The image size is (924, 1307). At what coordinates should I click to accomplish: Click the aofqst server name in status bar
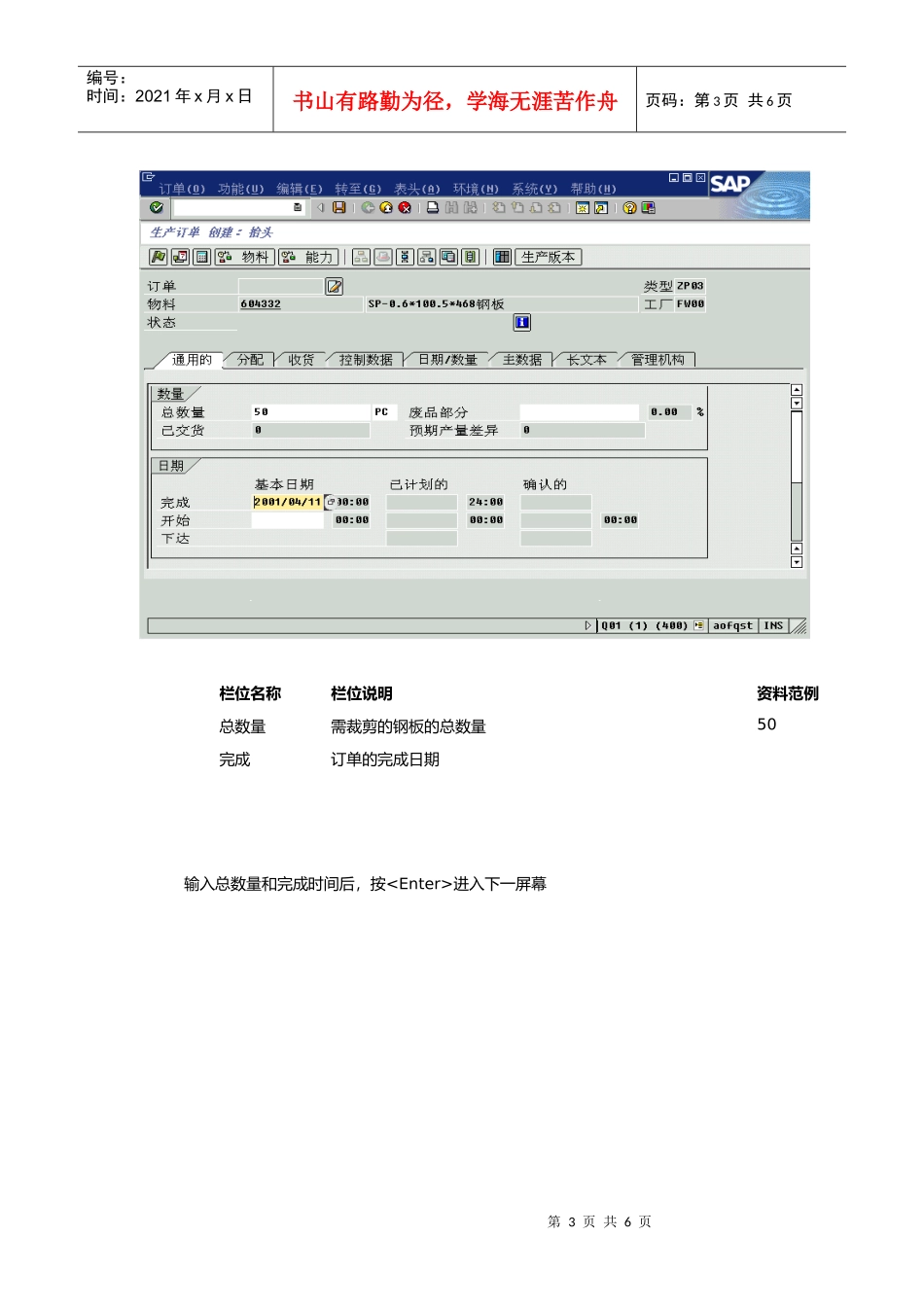click(732, 625)
